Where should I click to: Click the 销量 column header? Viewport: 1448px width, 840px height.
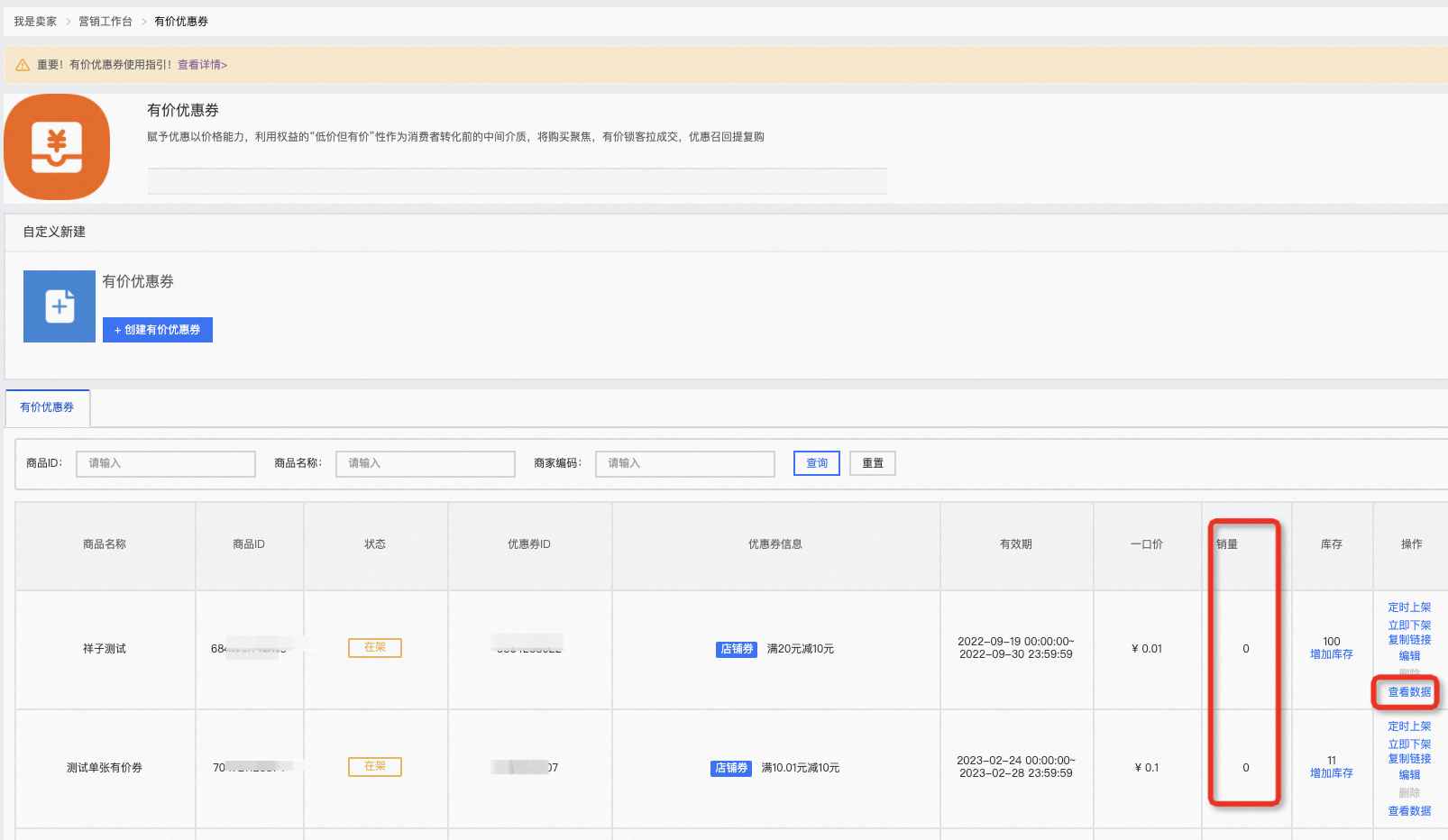(x=1227, y=544)
